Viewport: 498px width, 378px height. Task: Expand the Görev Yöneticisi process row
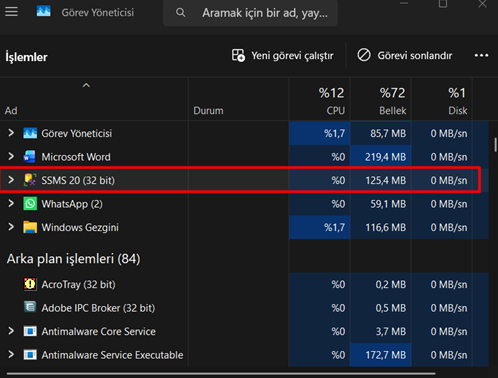(11, 133)
